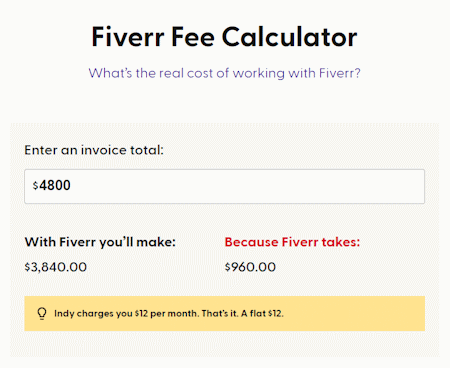Focus the invoice total input field
450x368 pixels.
[224, 186]
